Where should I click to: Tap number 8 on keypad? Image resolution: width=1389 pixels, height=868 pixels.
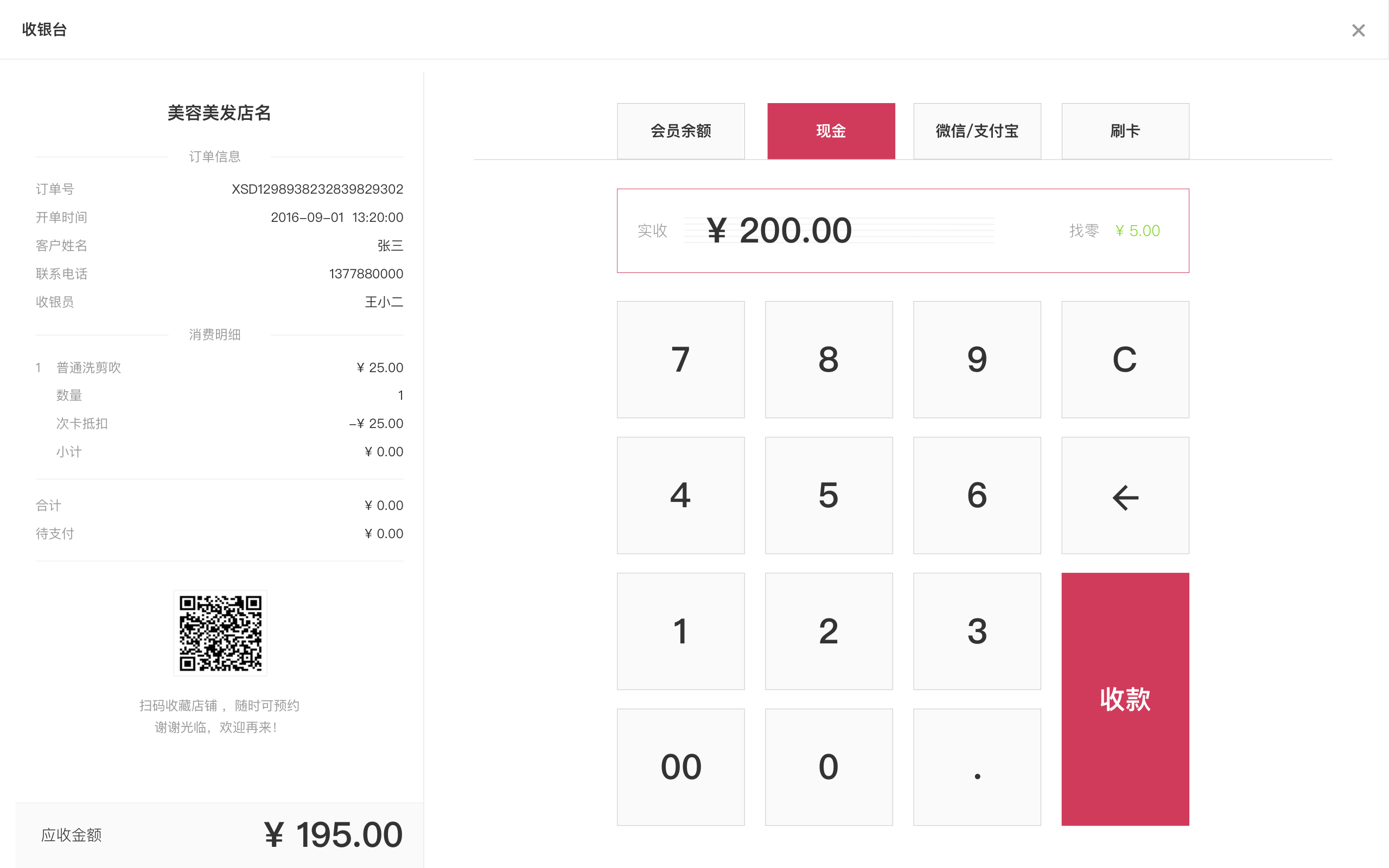pyautogui.click(x=828, y=359)
